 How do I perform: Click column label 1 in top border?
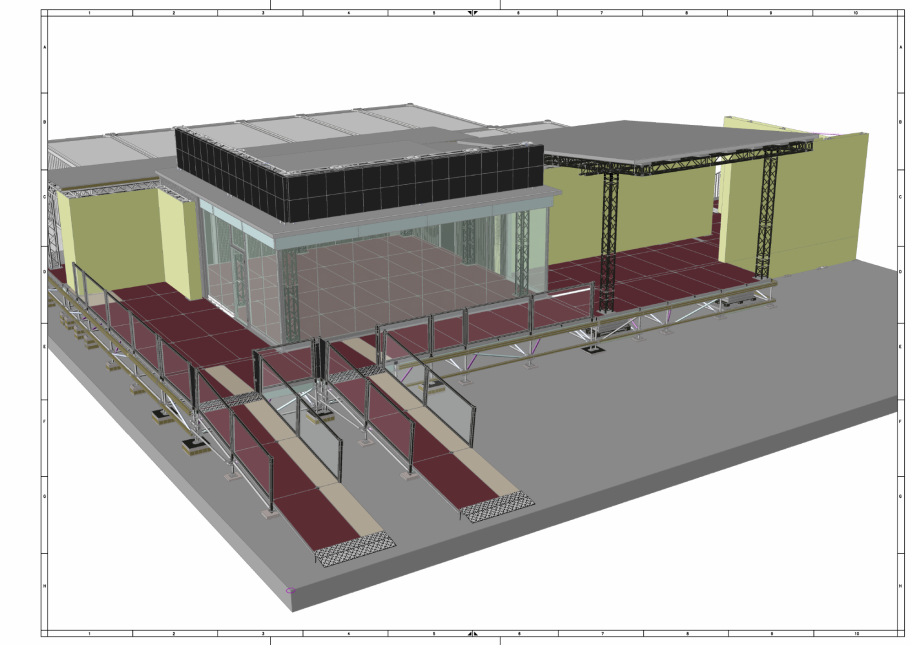89,14
